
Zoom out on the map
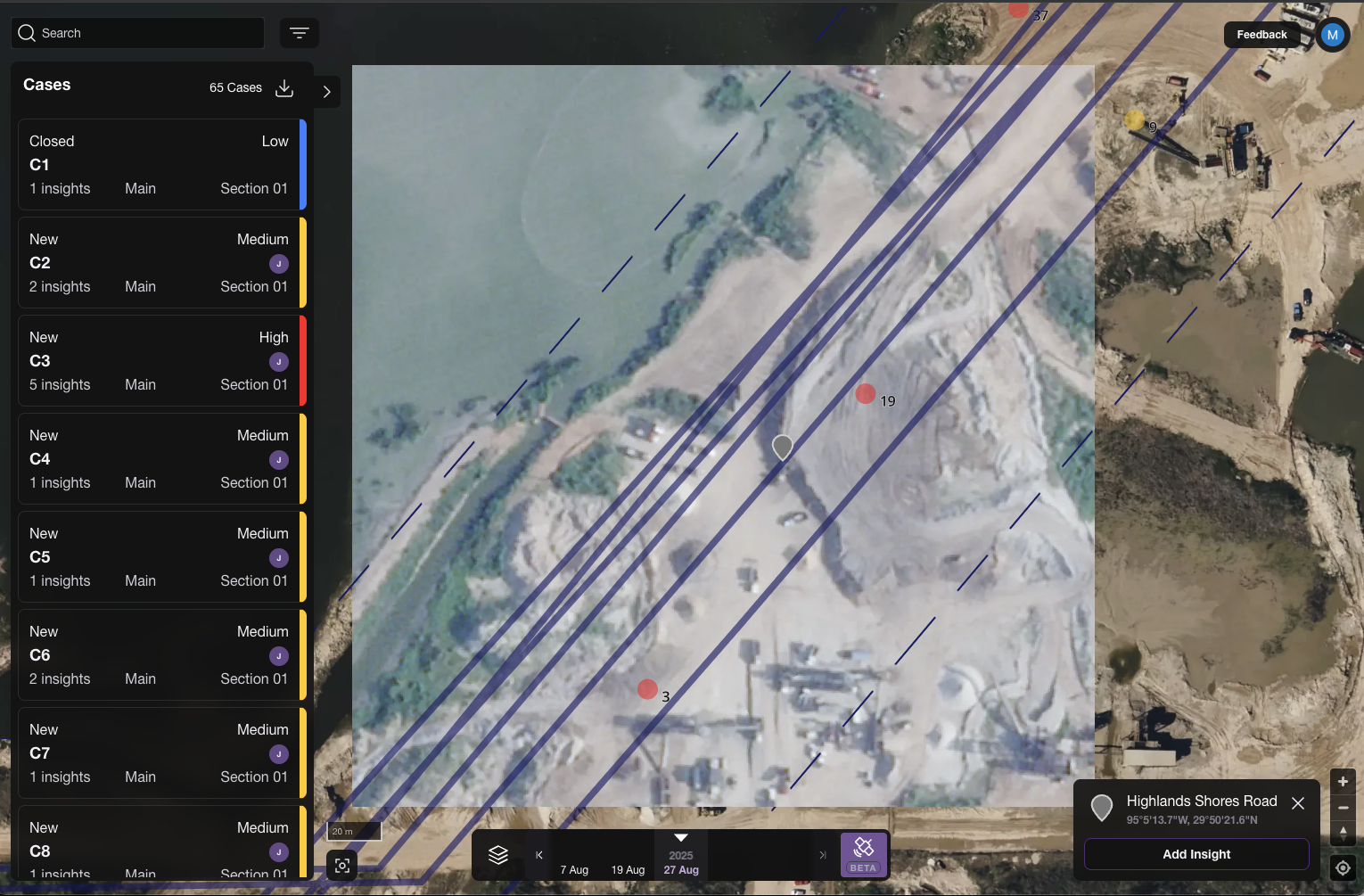pyautogui.click(x=1343, y=808)
